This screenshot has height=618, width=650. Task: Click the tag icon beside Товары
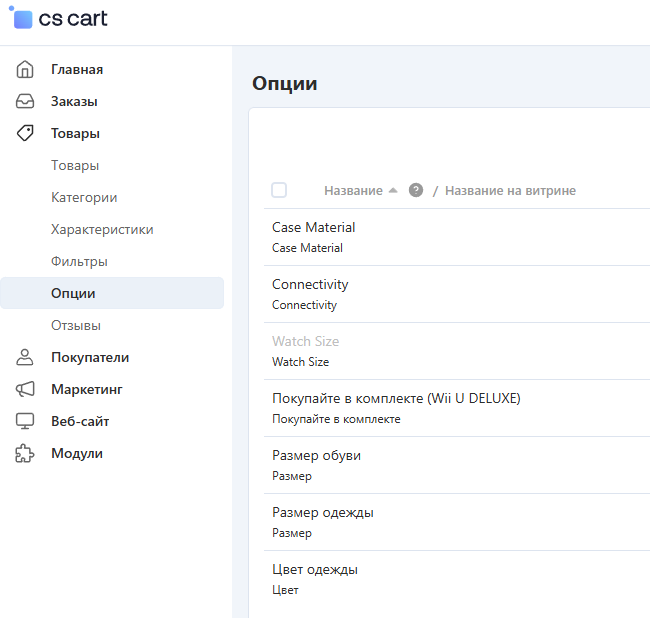pos(26,134)
